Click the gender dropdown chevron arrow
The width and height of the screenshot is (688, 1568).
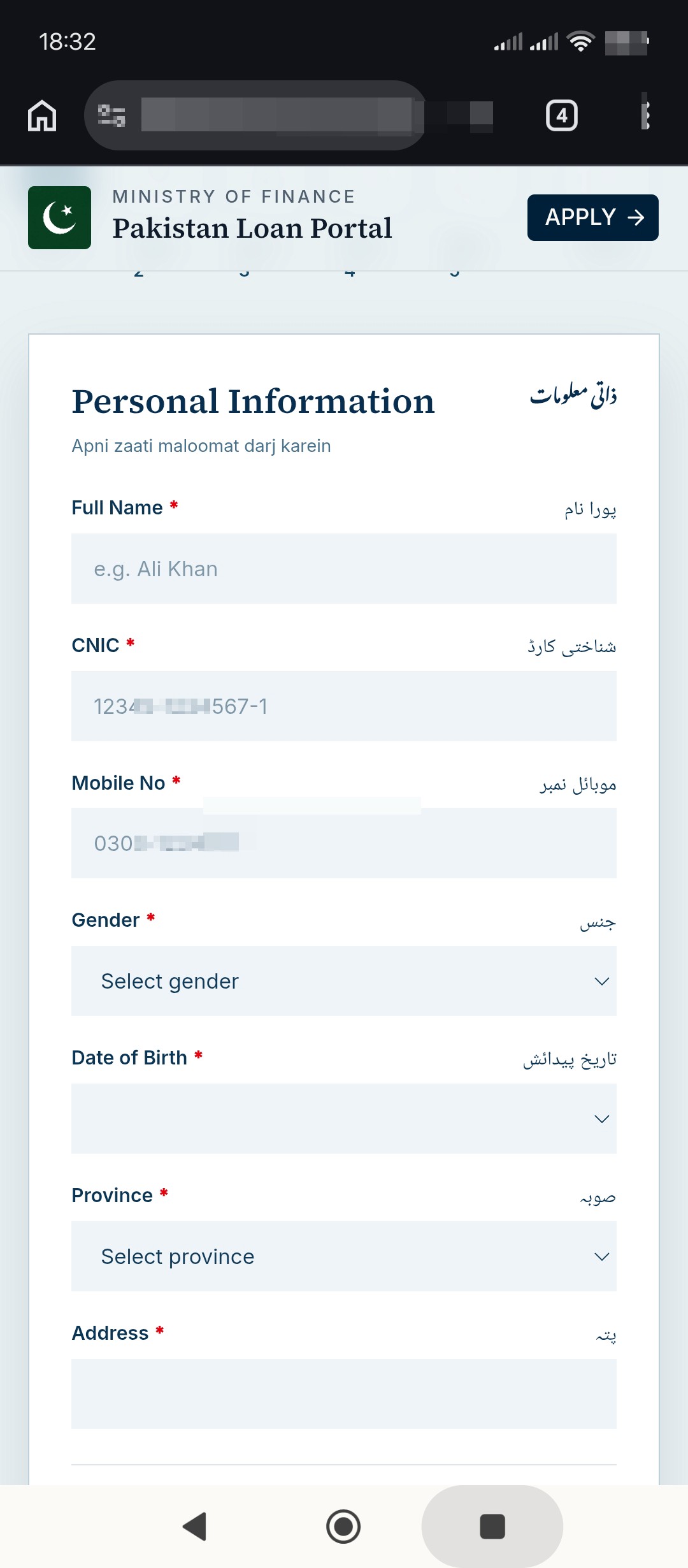point(601,981)
